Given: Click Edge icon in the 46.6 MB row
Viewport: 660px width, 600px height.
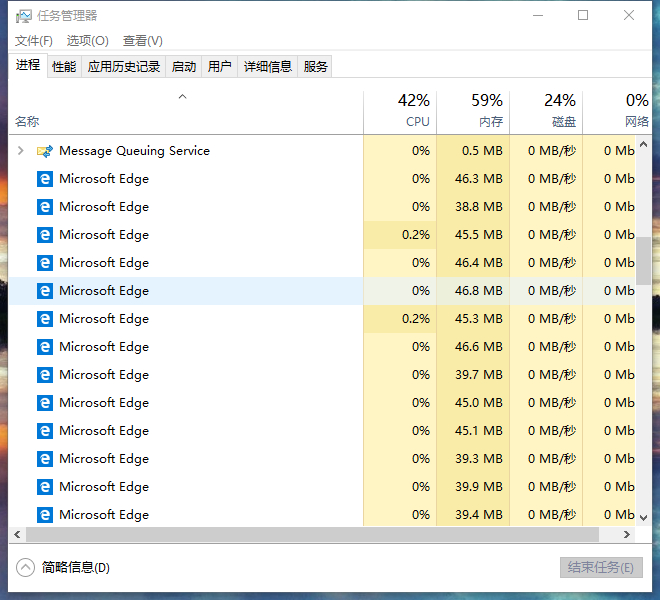Looking at the screenshot, I should point(45,347).
